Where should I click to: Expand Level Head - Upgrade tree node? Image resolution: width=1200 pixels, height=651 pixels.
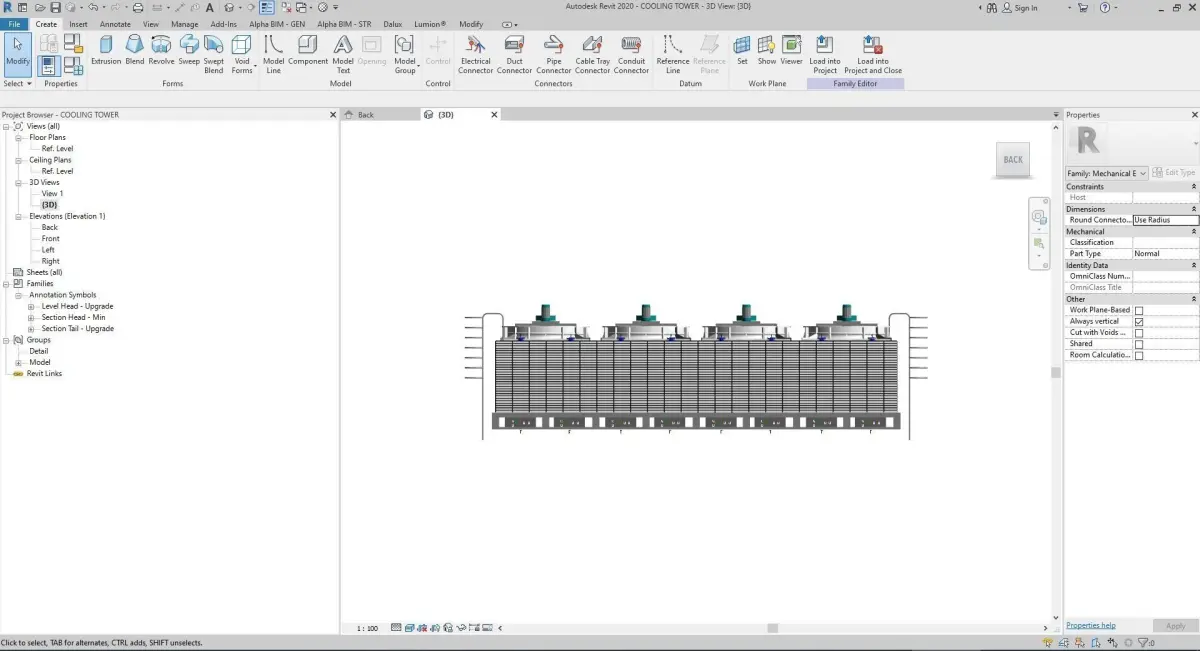(x=32, y=306)
